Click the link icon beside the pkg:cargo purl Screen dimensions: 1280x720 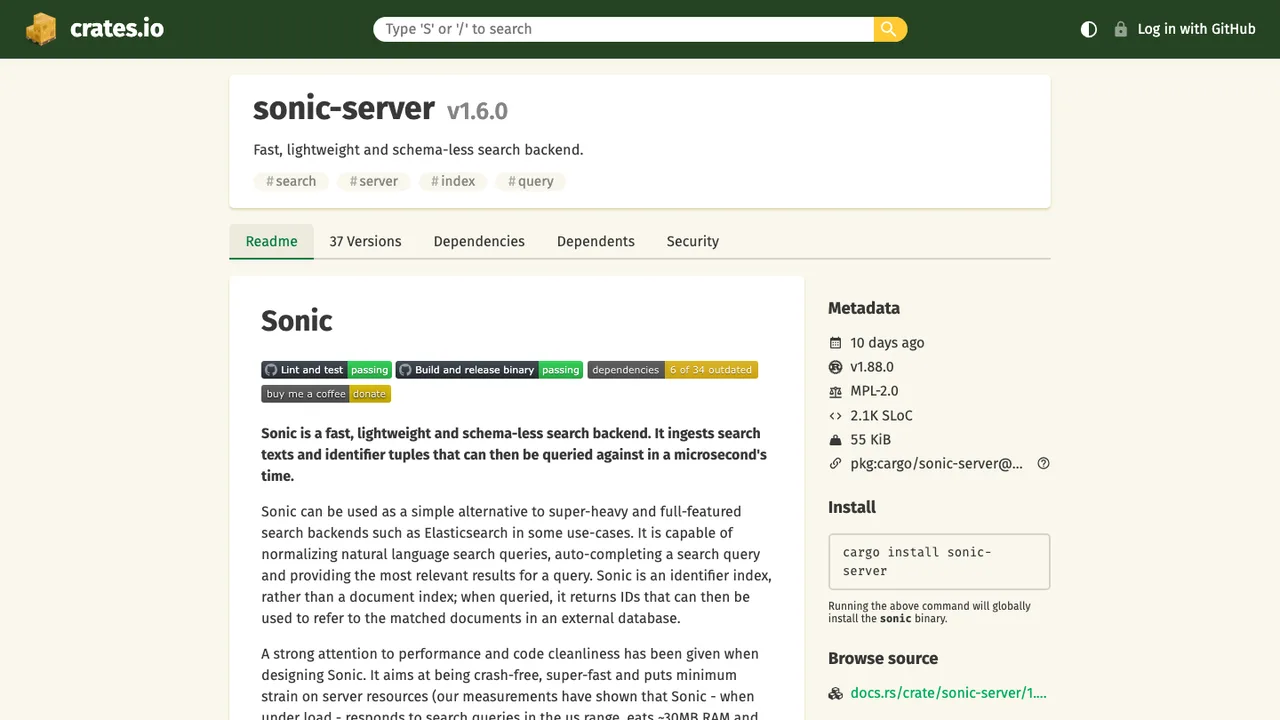click(x=836, y=464)
